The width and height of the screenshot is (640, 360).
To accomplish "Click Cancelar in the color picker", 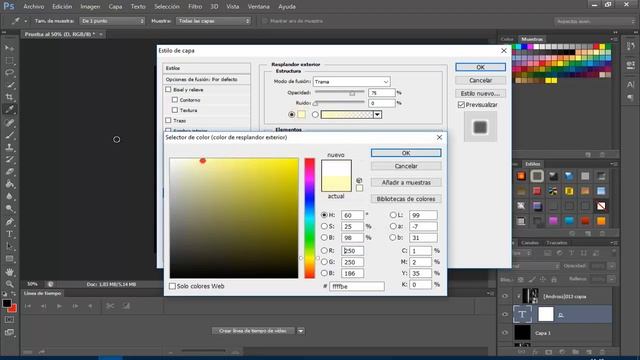I will click(406, 166).
